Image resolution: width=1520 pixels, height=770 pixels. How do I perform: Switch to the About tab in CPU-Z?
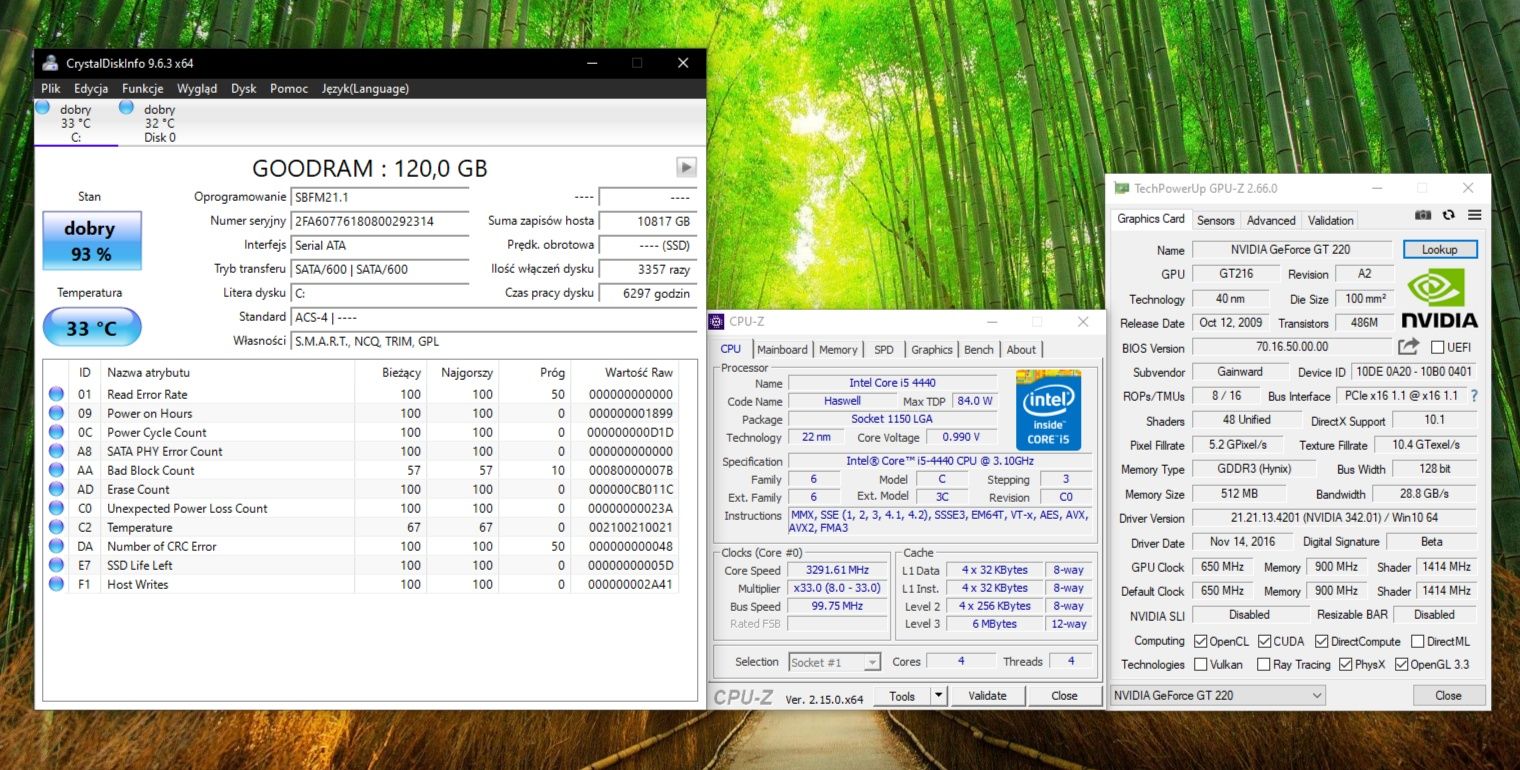[x=1021, y=349]
